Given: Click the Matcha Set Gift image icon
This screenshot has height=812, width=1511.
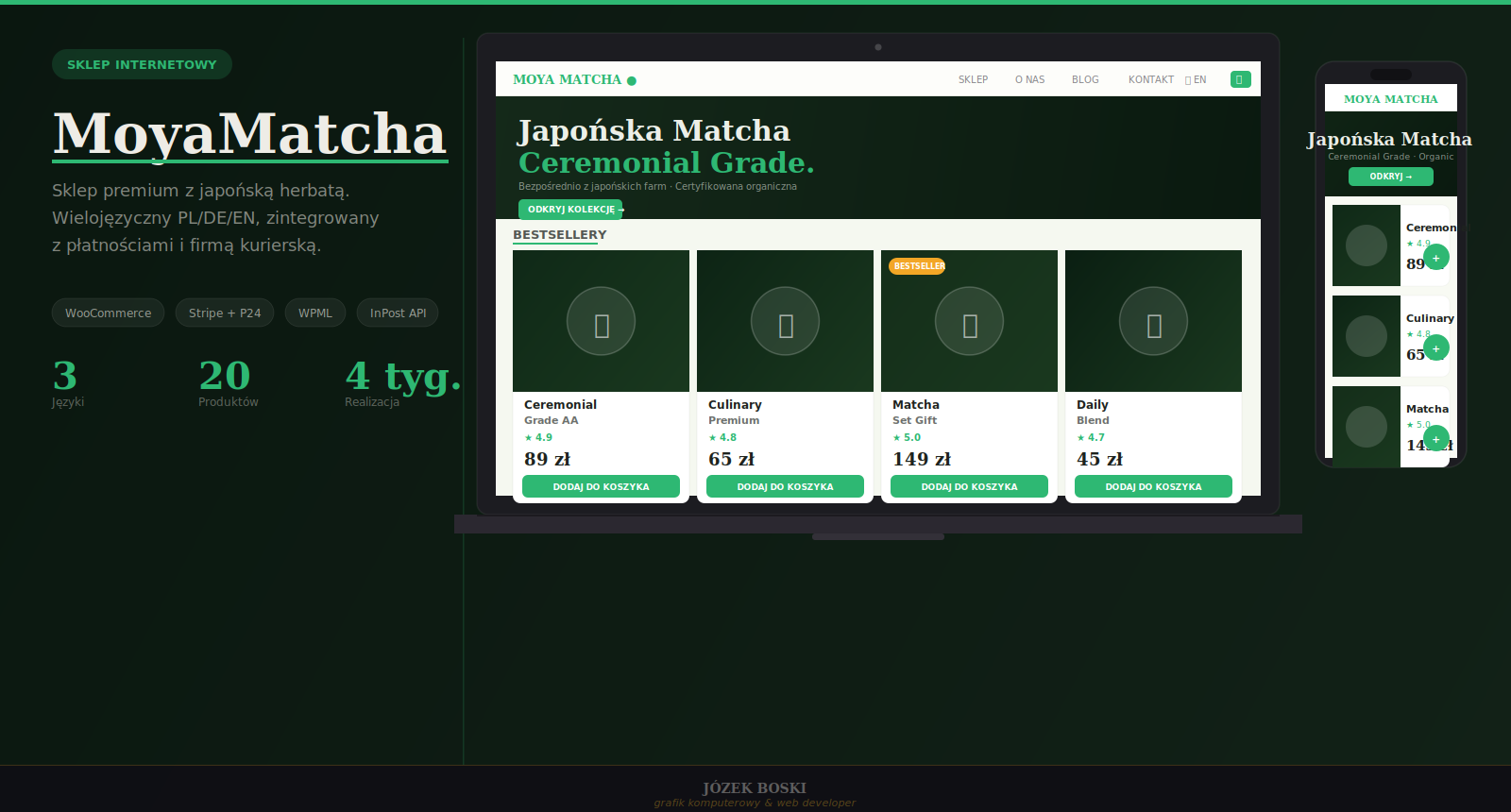Looking at the screenshot, I should (969, 321).
